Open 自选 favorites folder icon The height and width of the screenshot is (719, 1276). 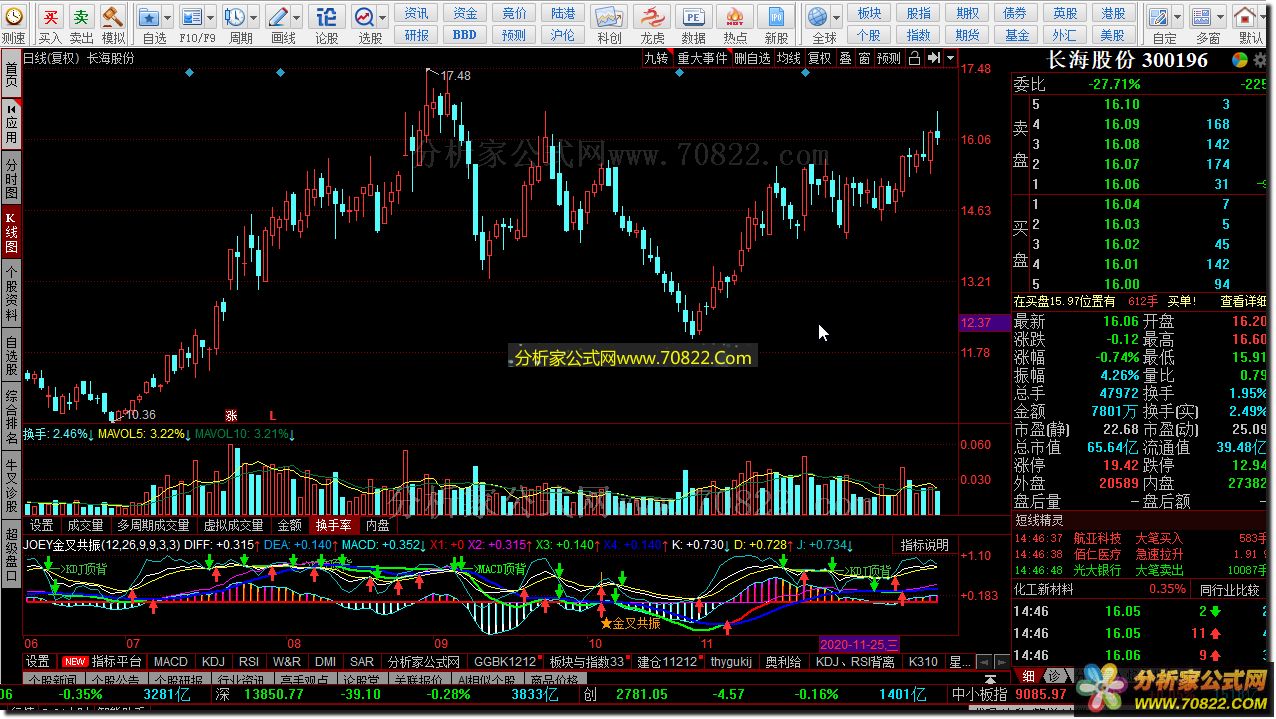[148, 17]
